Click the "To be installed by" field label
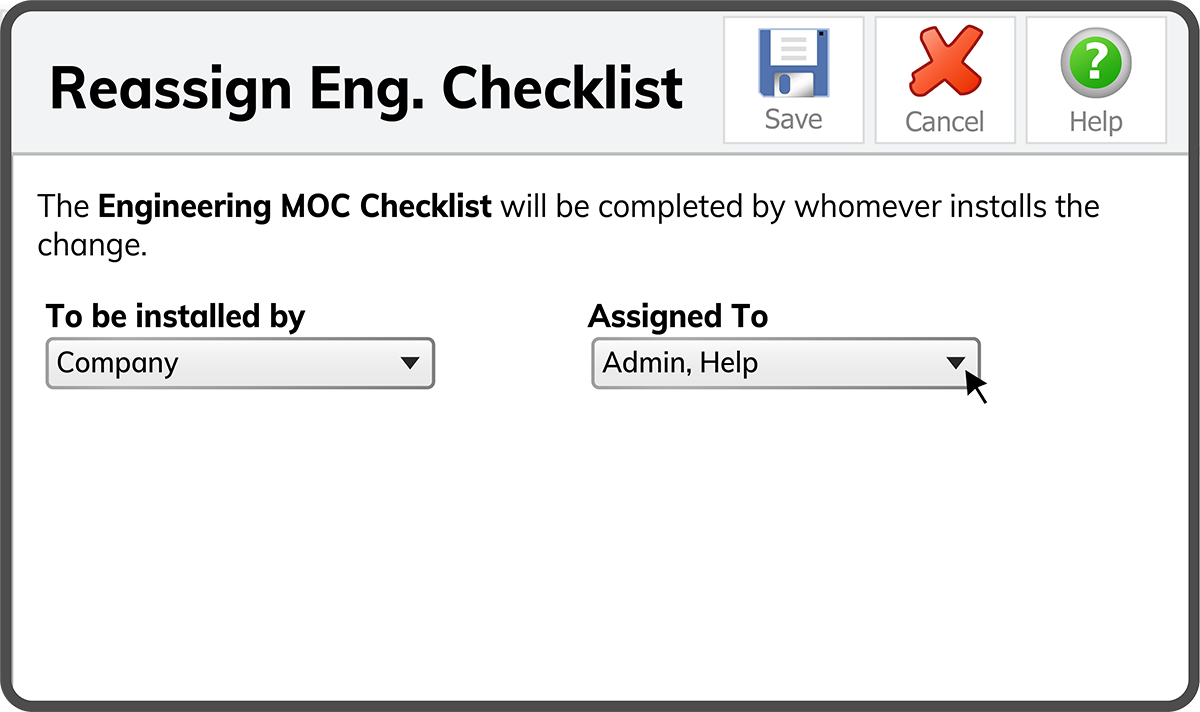The image size is (1200, 712). [175, 317]
